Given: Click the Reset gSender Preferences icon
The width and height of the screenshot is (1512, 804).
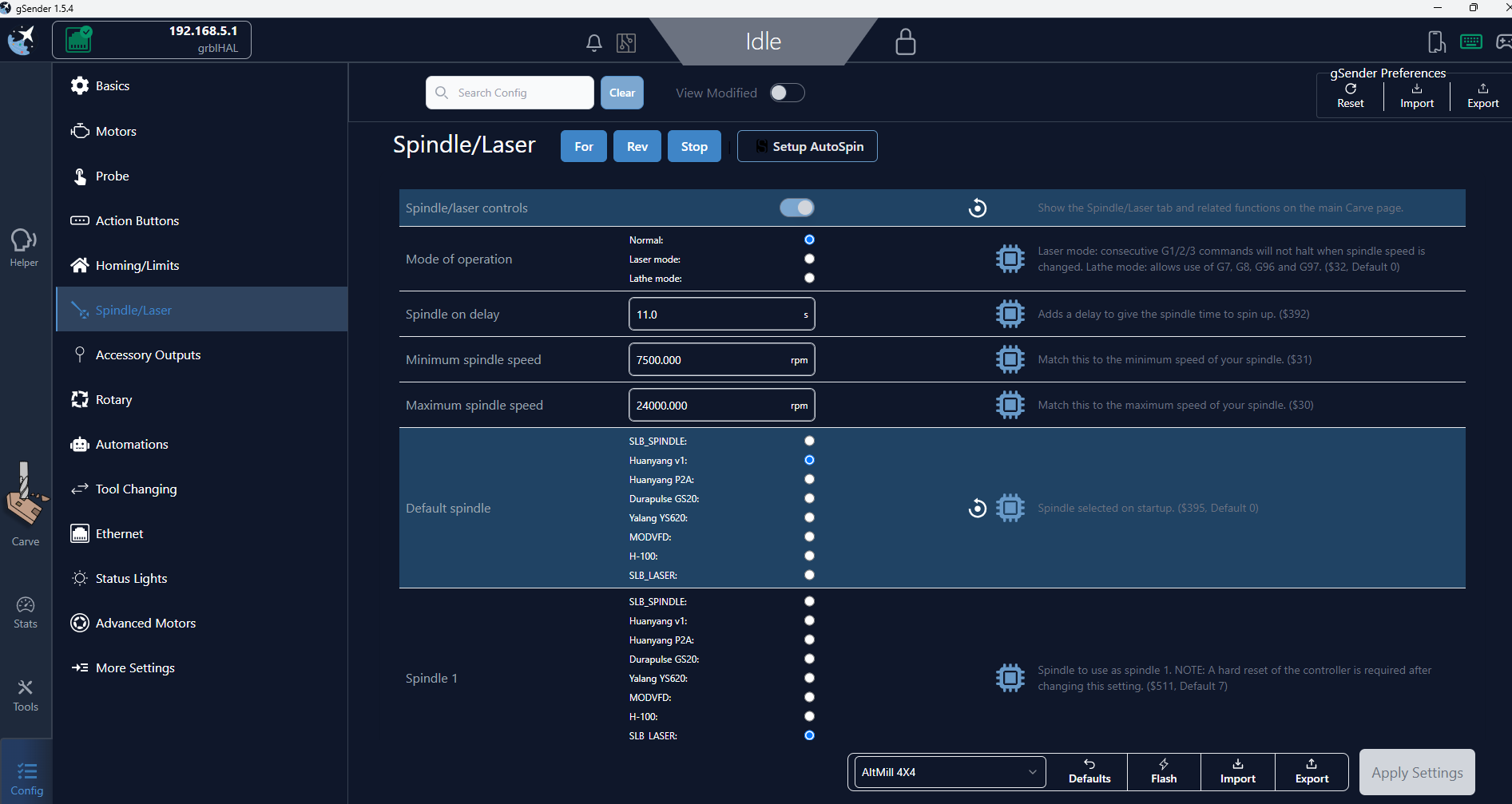Looking at the screenshot, I should (1350, 95).
